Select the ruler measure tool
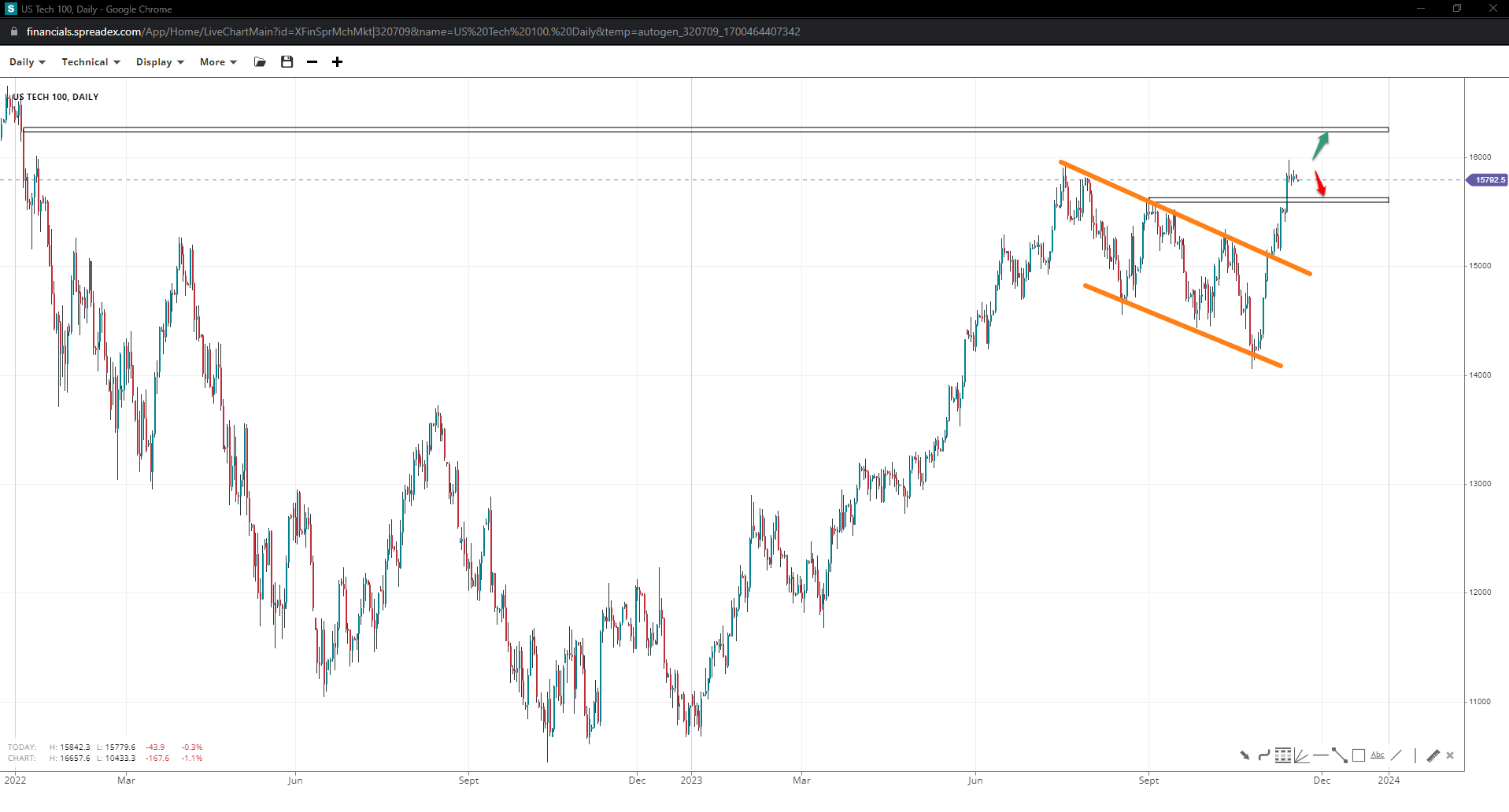Image resolution: width=1509 pixels, height=812 pixels. click(x=1433, y=755)
